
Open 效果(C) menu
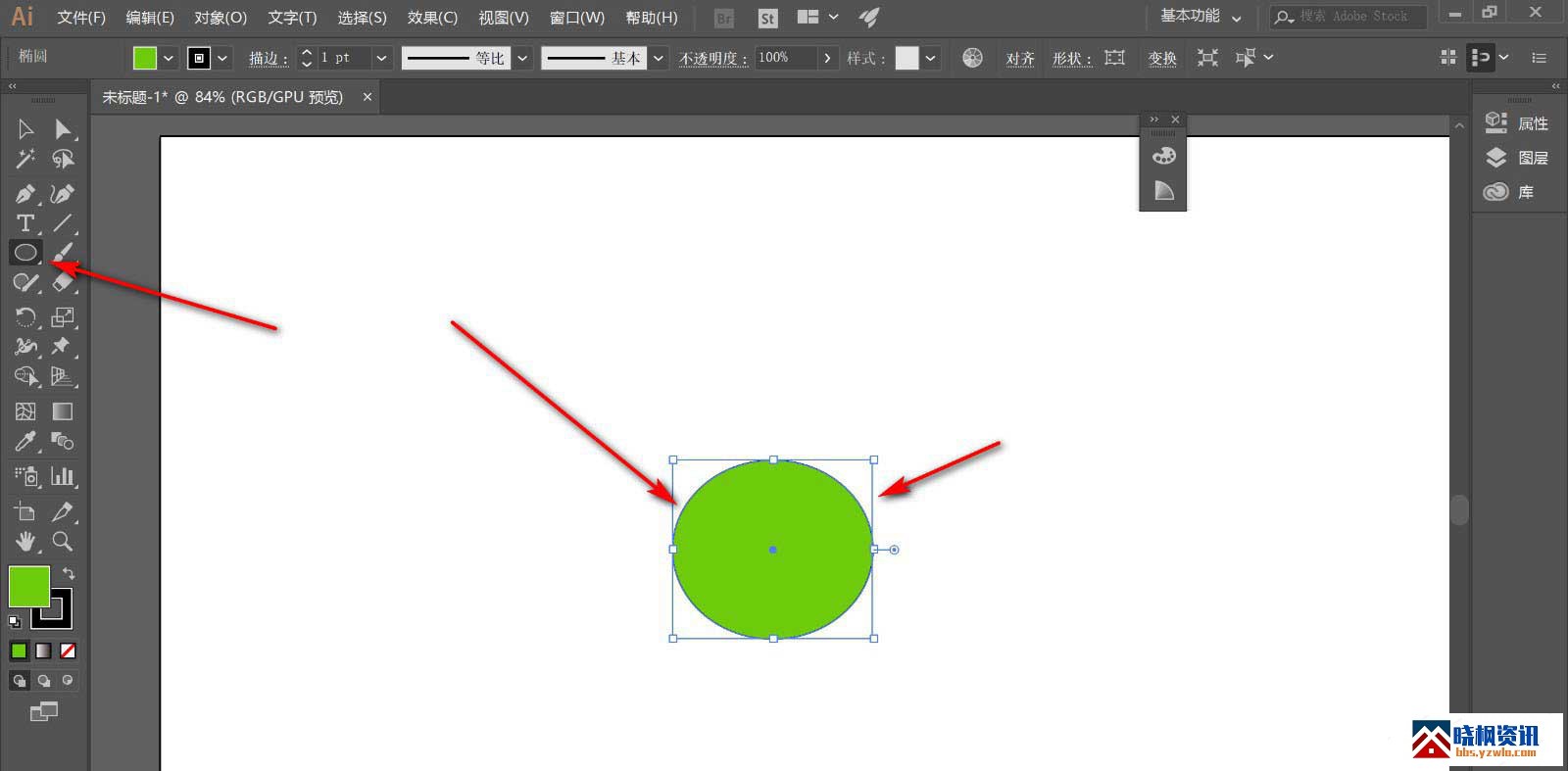432,18
